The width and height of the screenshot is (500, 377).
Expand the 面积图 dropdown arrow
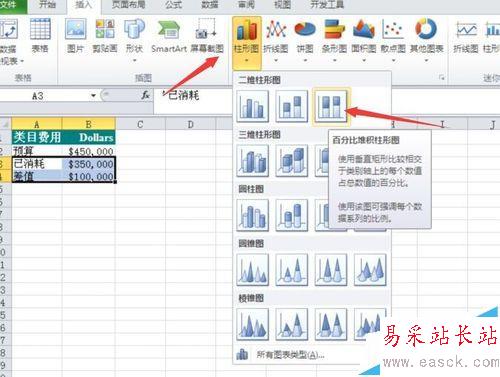[364, 61]
